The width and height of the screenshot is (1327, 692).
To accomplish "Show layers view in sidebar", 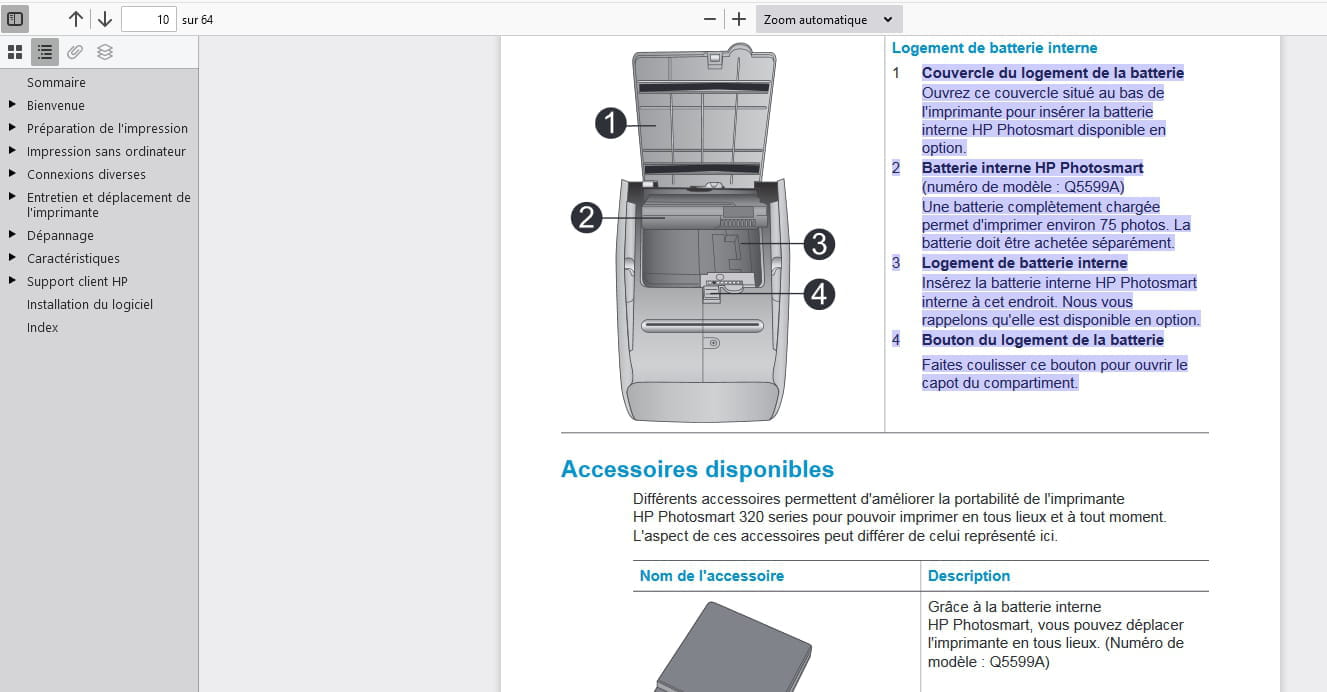I will point(105,52).
